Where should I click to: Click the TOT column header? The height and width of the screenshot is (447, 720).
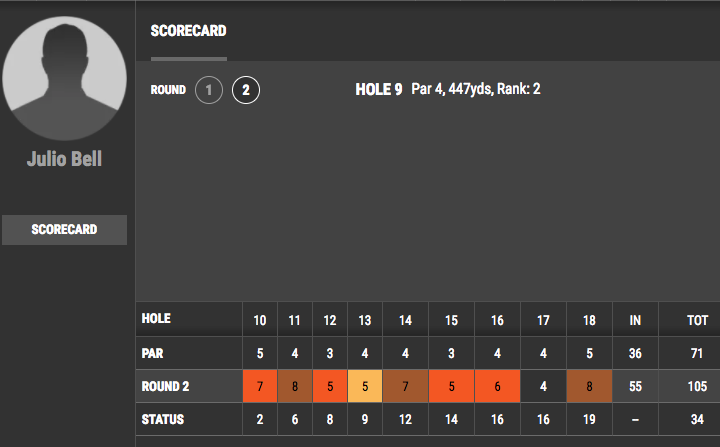(x=697, y=320)
